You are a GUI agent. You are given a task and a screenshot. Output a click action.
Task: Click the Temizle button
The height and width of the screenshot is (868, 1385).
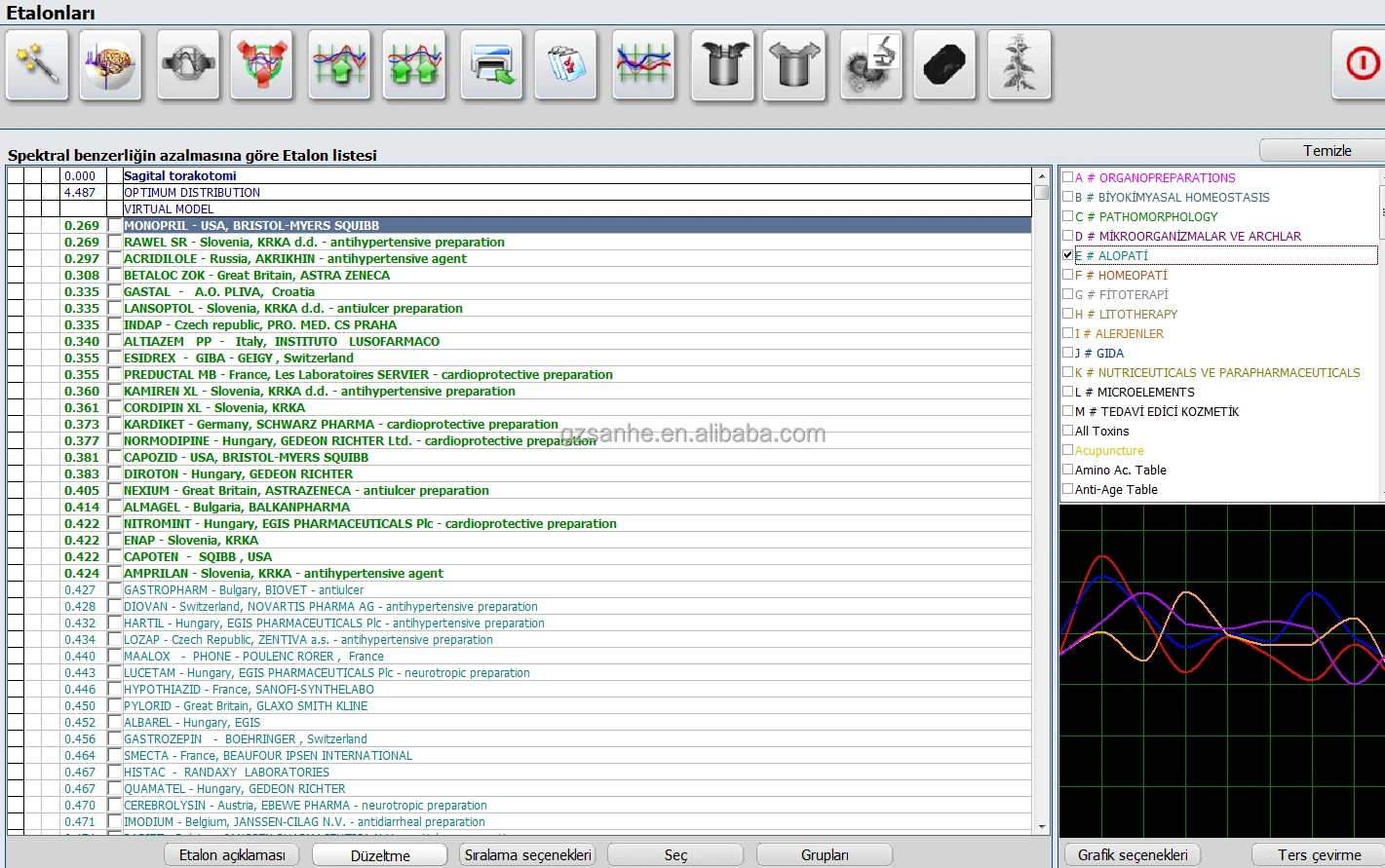[1321, 149]
